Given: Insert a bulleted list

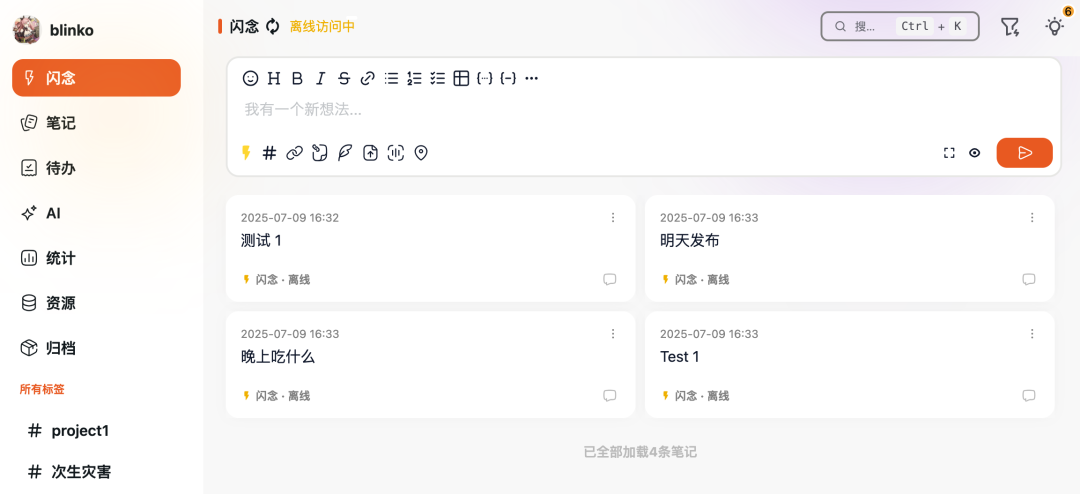Looking at the screenshot, I should coord(391,79).
